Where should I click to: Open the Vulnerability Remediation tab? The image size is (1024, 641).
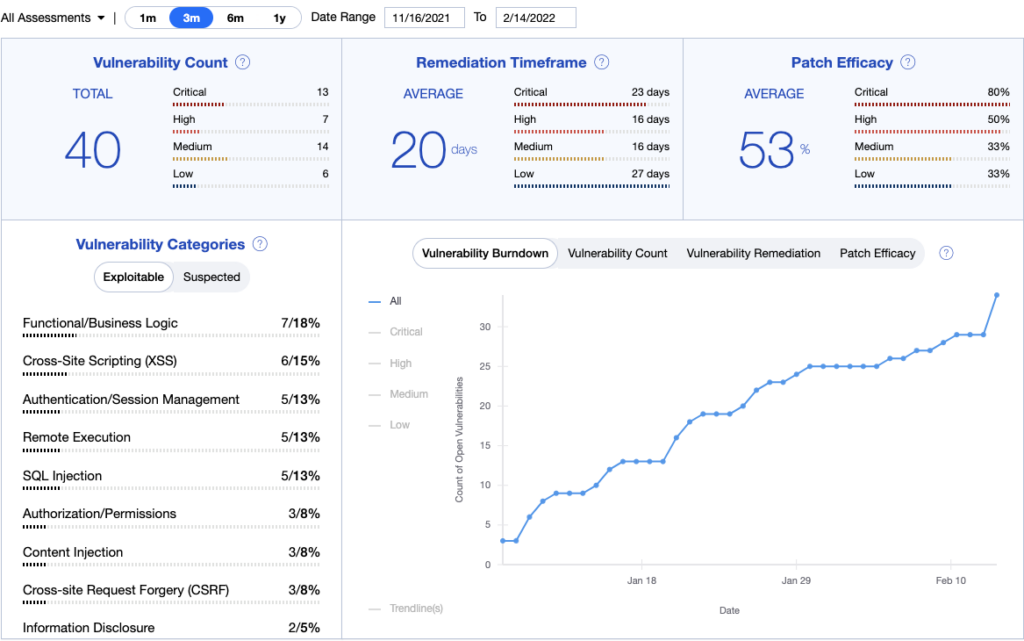tap(753, 253)
